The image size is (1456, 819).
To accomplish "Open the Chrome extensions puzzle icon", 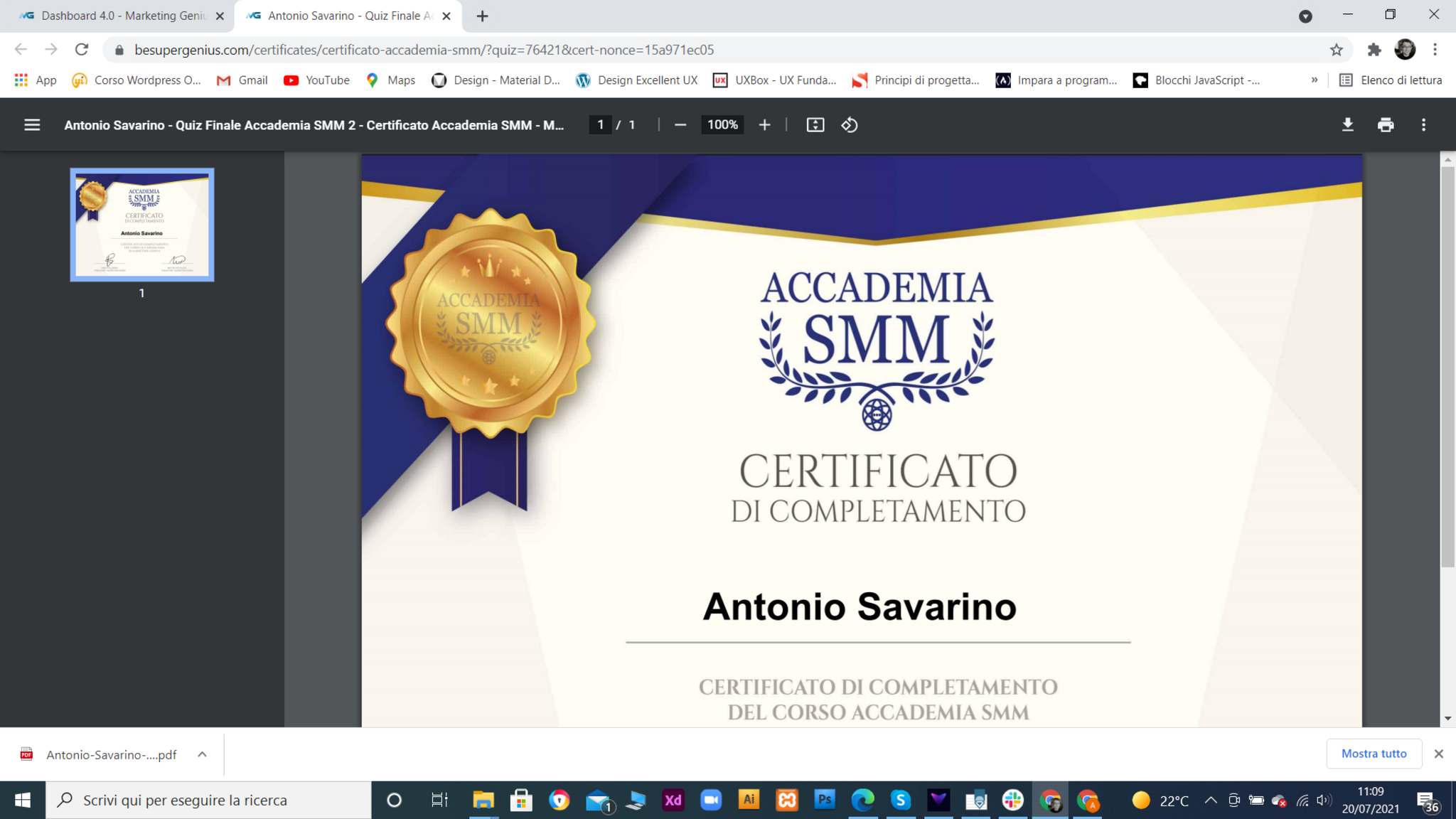I will [x=1374, y=50].
